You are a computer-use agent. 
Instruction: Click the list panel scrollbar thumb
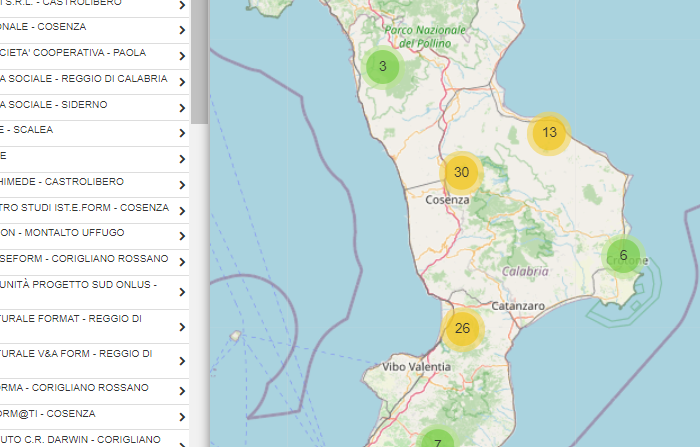point(199,62)
